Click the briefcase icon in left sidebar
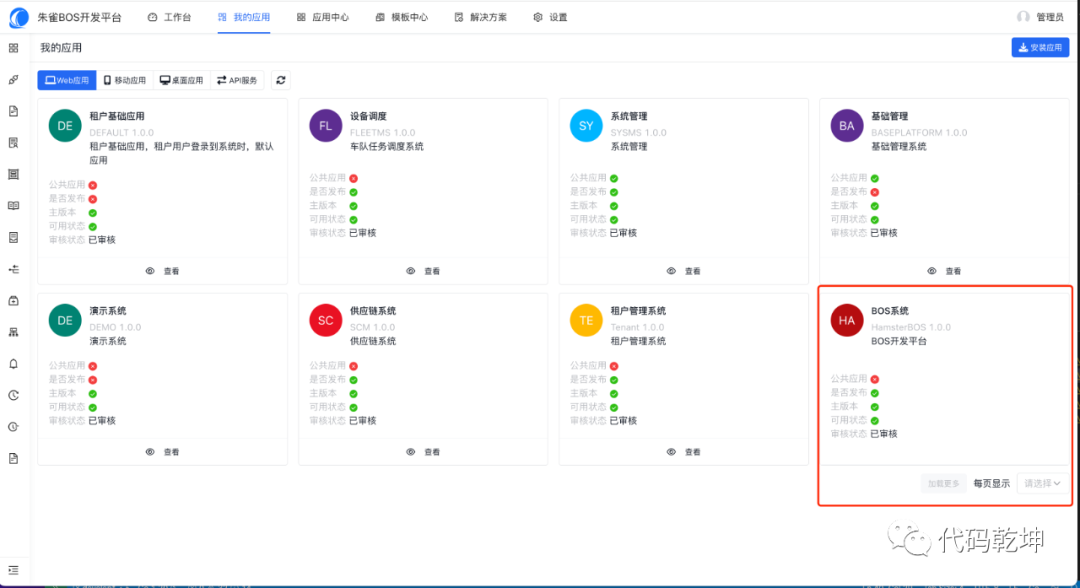 (x=13, y=301)
